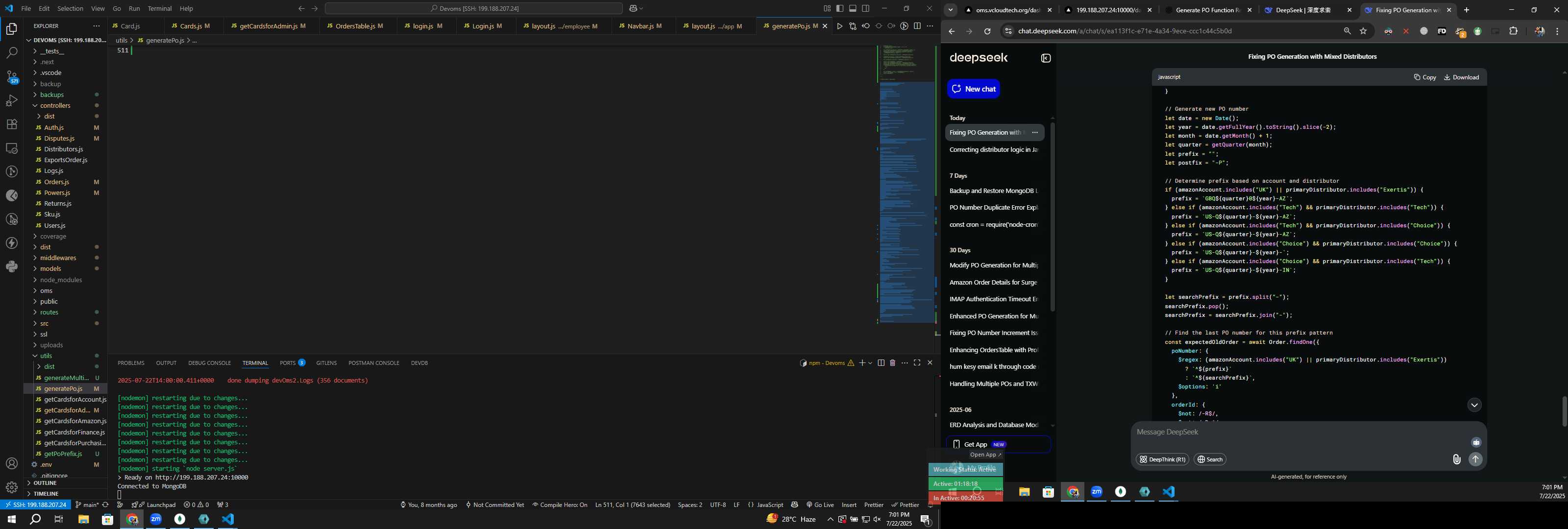Copy the javascript code block

(x=1424, y=77)
